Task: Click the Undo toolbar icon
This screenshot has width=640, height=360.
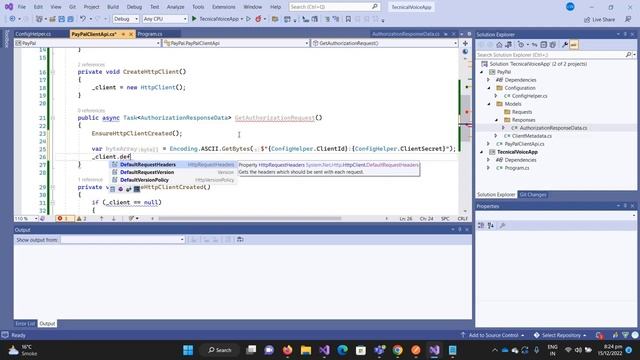Action: [83, 19]
